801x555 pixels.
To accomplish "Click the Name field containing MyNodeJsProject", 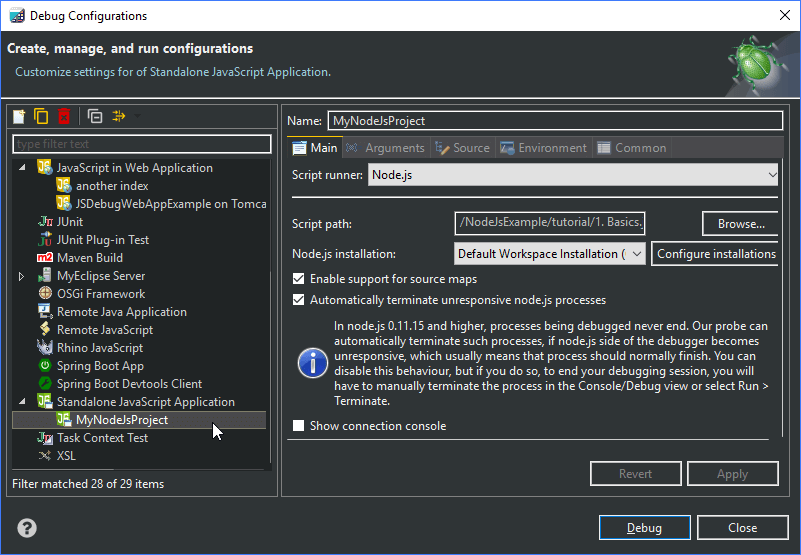I will coord(555,121).
